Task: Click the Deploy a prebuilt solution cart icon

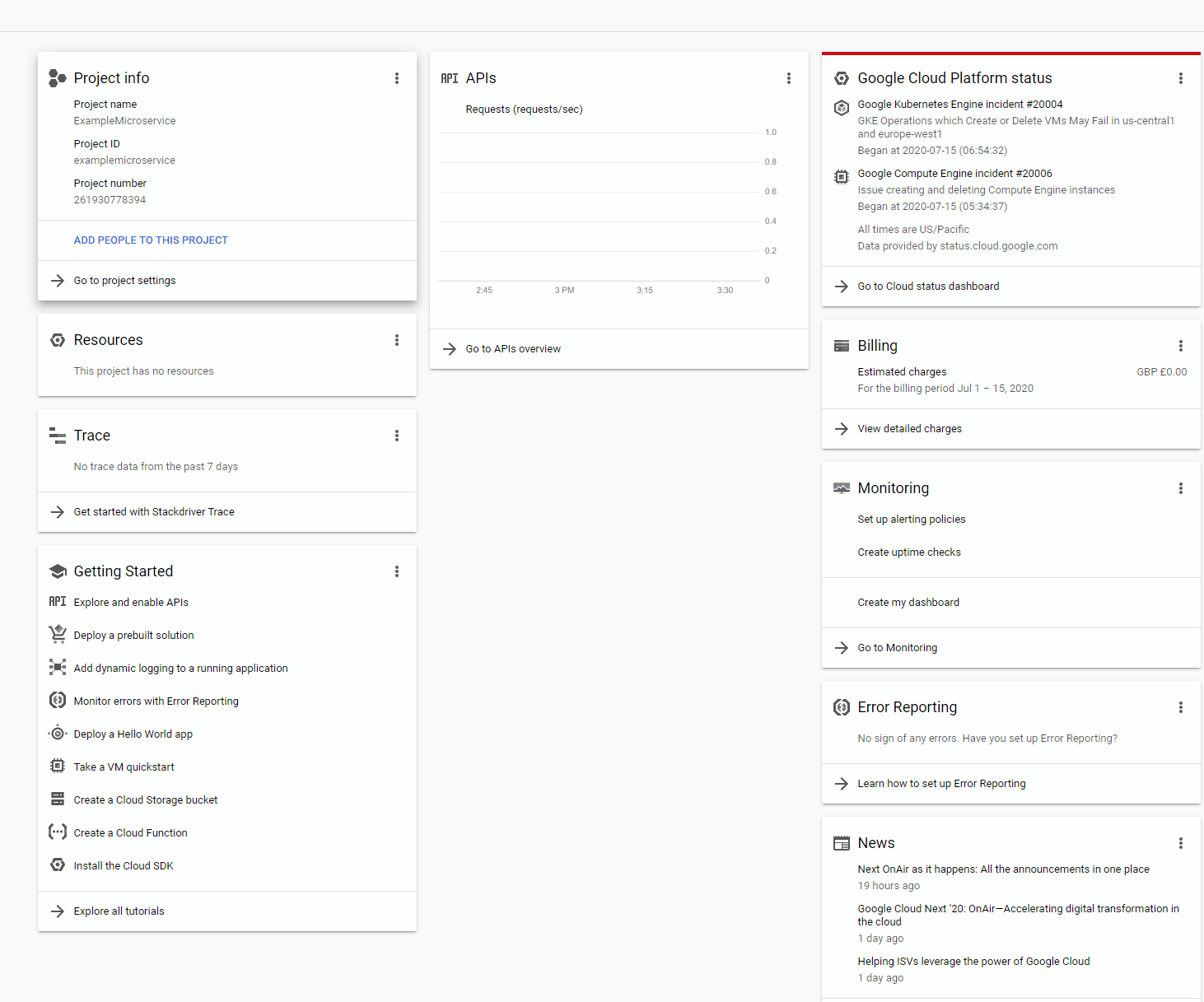Action: tap(57, 634)
